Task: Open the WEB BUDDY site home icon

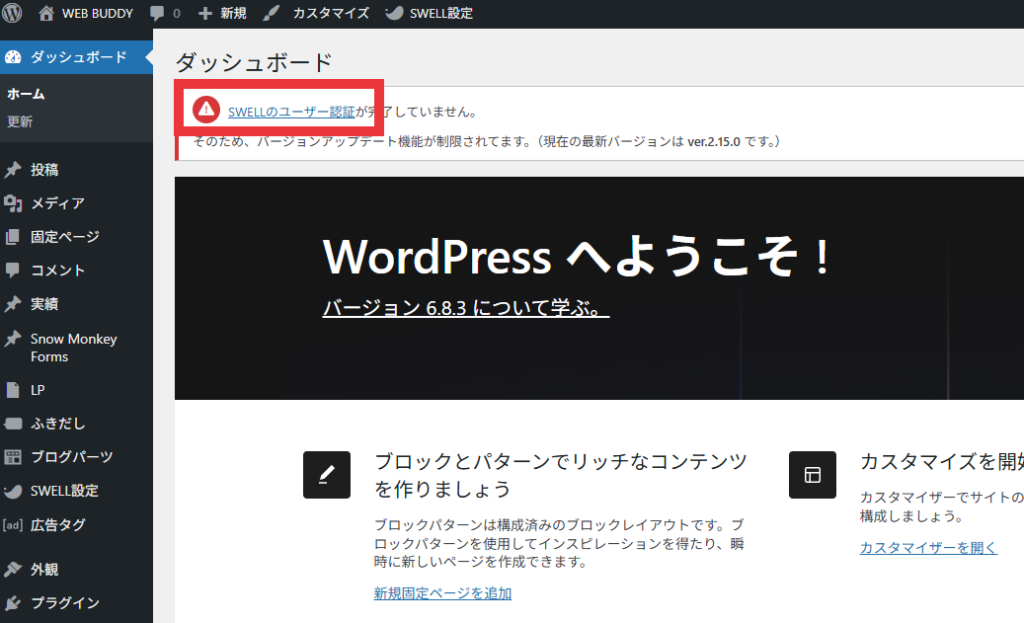Action: [47, 14]
